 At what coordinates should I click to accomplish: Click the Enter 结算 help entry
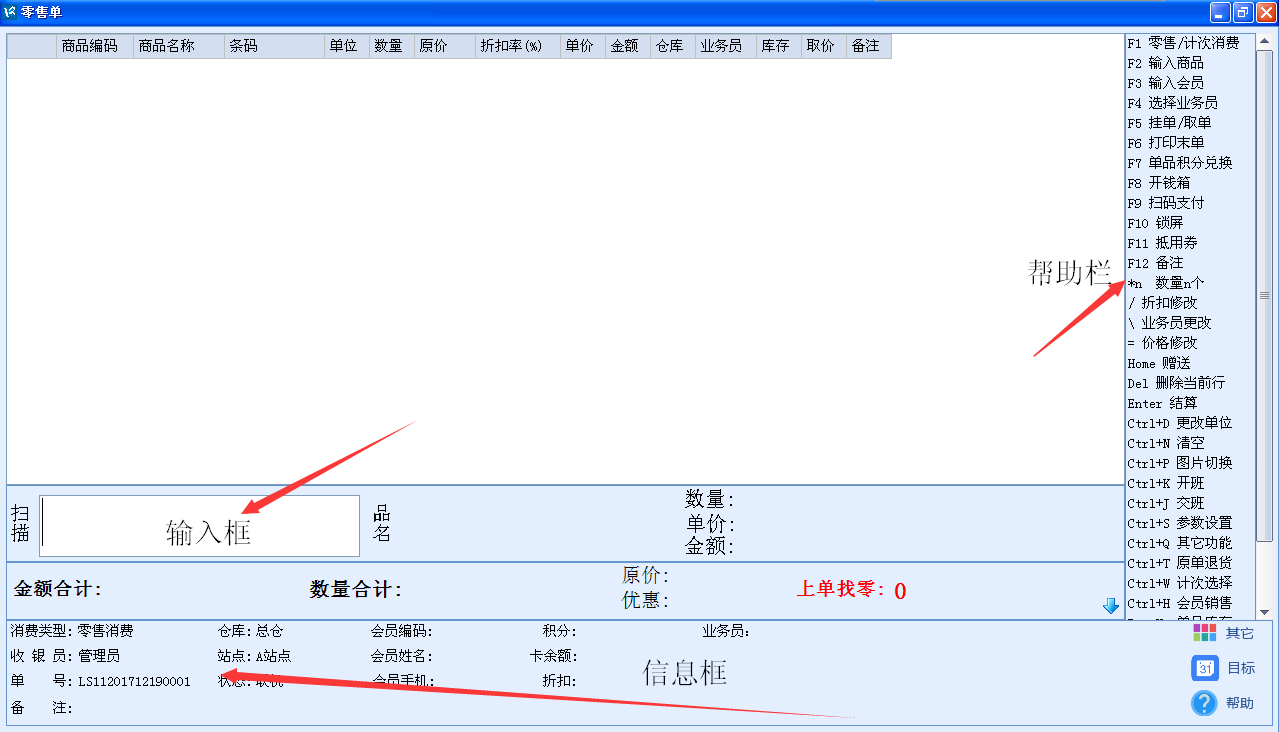(1162, 403)
